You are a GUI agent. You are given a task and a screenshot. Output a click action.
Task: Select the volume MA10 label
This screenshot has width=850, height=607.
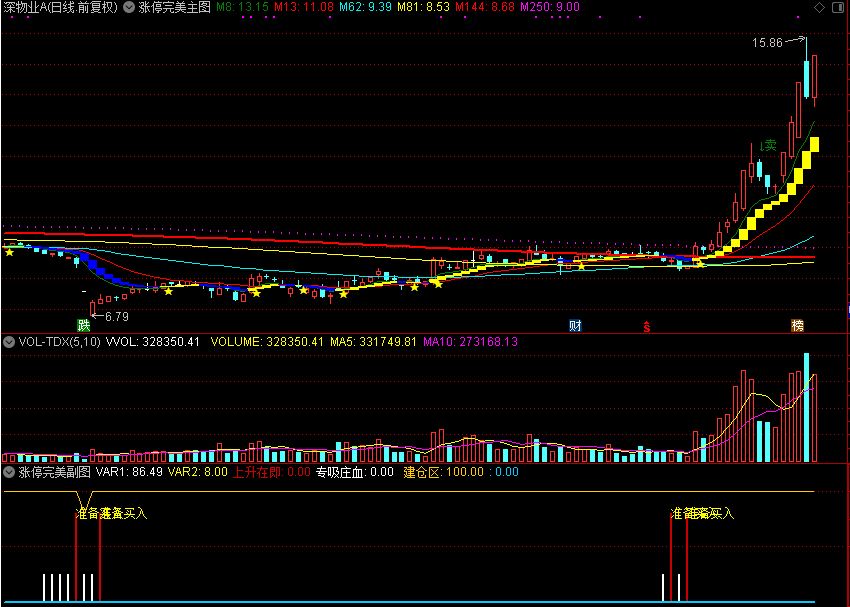[x=461, y=341]
